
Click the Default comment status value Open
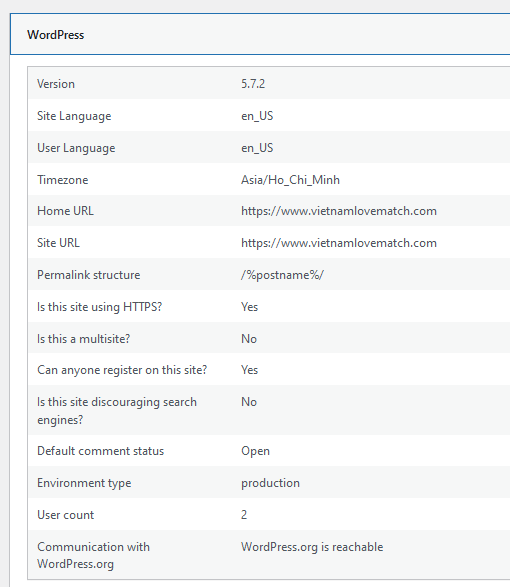point(255,451)
